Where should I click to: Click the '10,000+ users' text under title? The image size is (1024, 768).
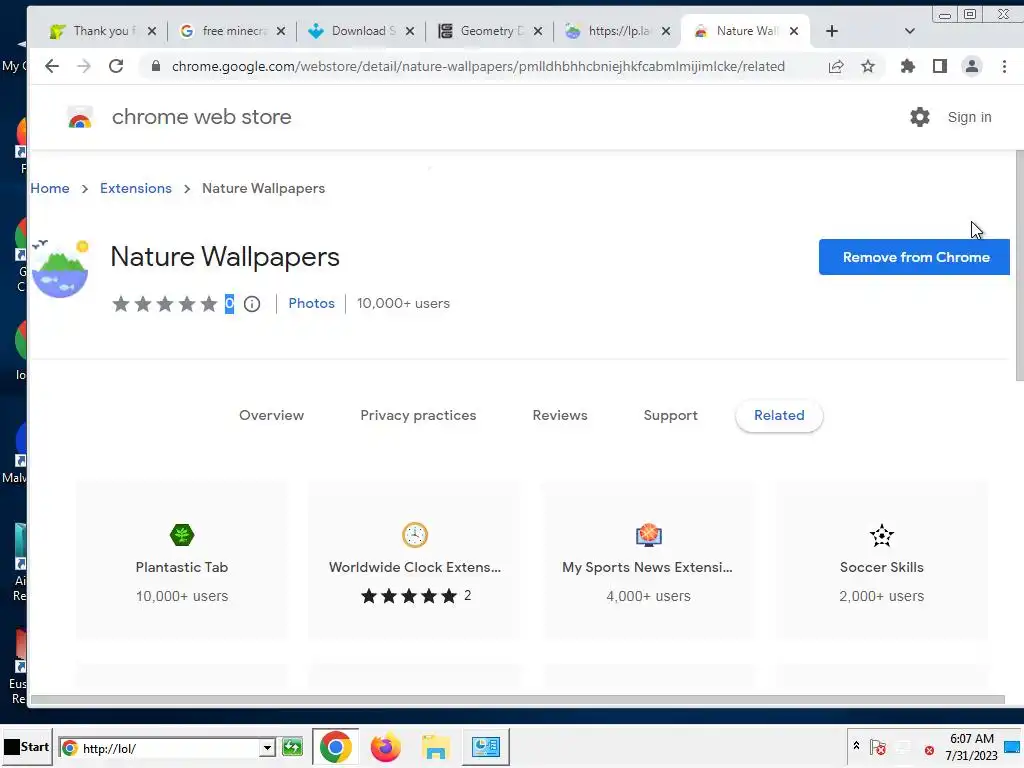pyautogui.click(x=403, y=304)
